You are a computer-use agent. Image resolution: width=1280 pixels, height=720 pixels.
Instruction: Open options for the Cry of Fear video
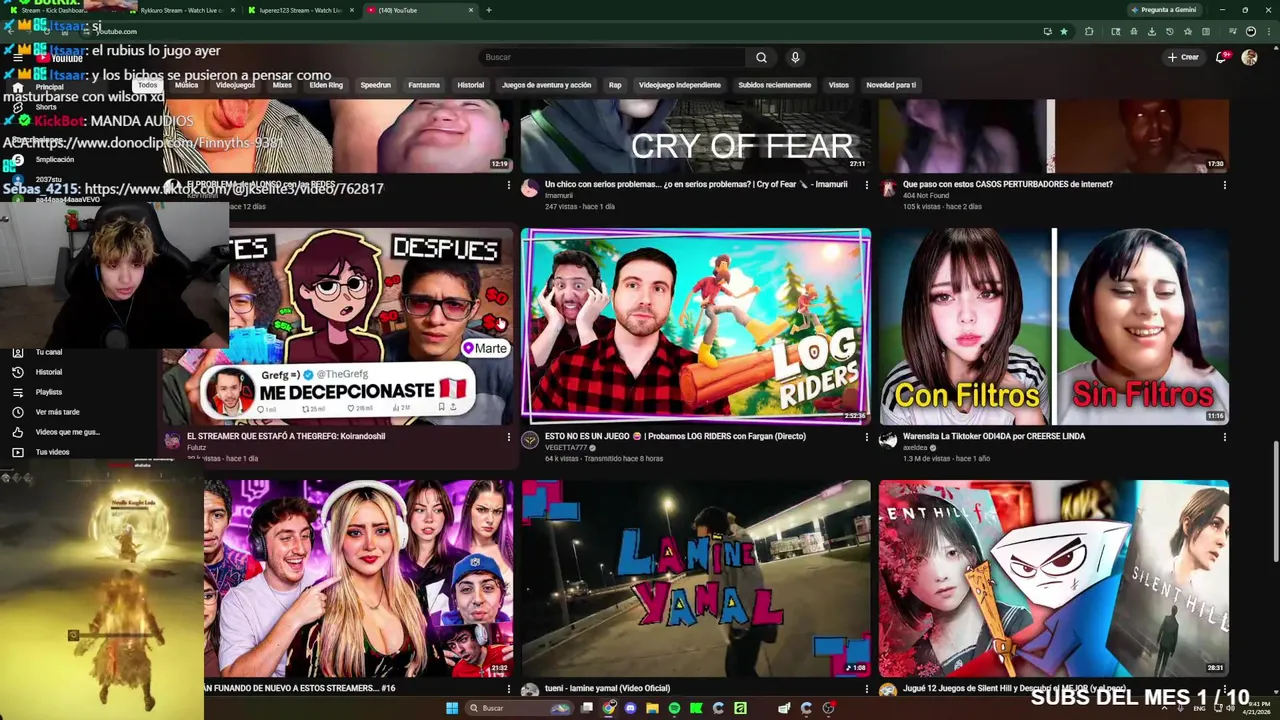(866, 185)
